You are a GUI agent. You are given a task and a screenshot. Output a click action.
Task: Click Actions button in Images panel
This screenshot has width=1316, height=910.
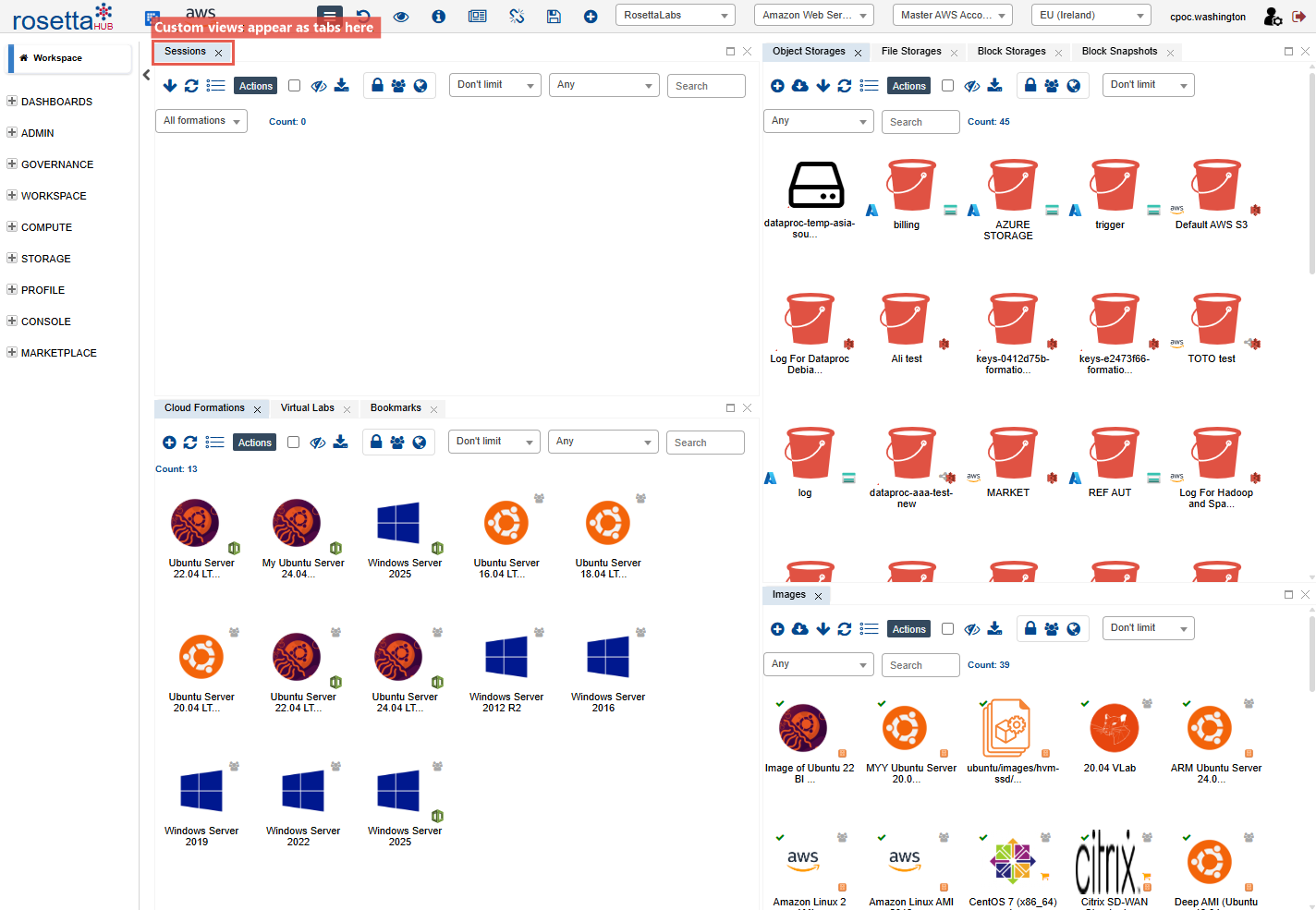point(908,629)
